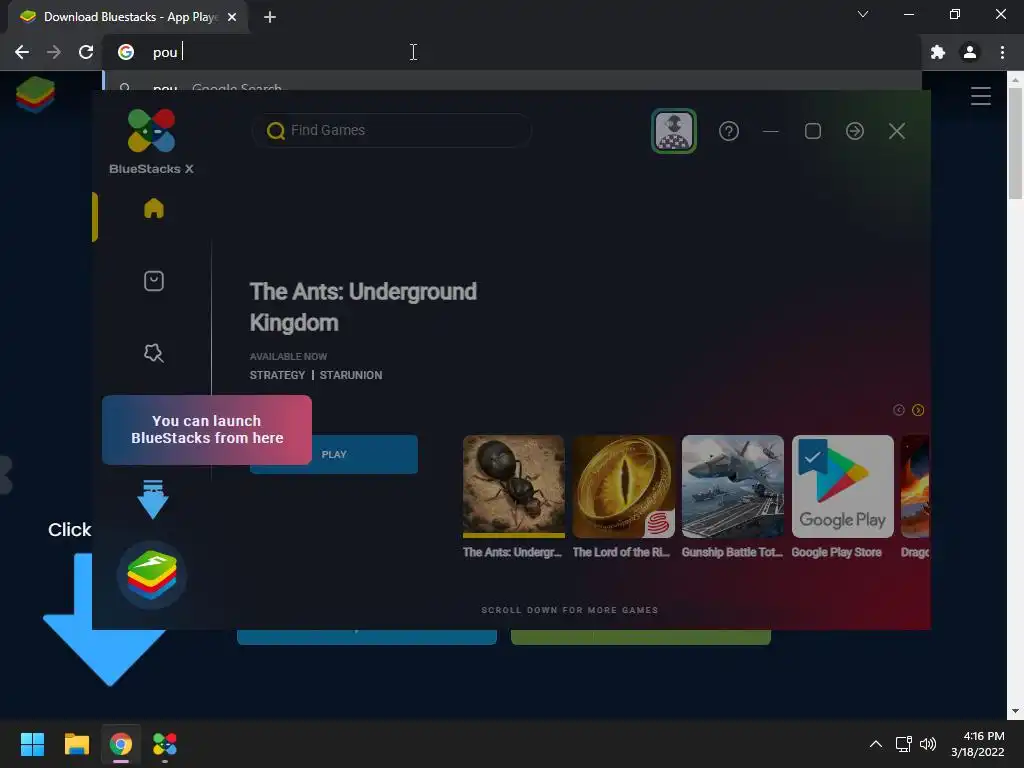Viewport: 1024px width, 768px height.
Task: Click the BlueStacks website logo
Action: point(35,95)
